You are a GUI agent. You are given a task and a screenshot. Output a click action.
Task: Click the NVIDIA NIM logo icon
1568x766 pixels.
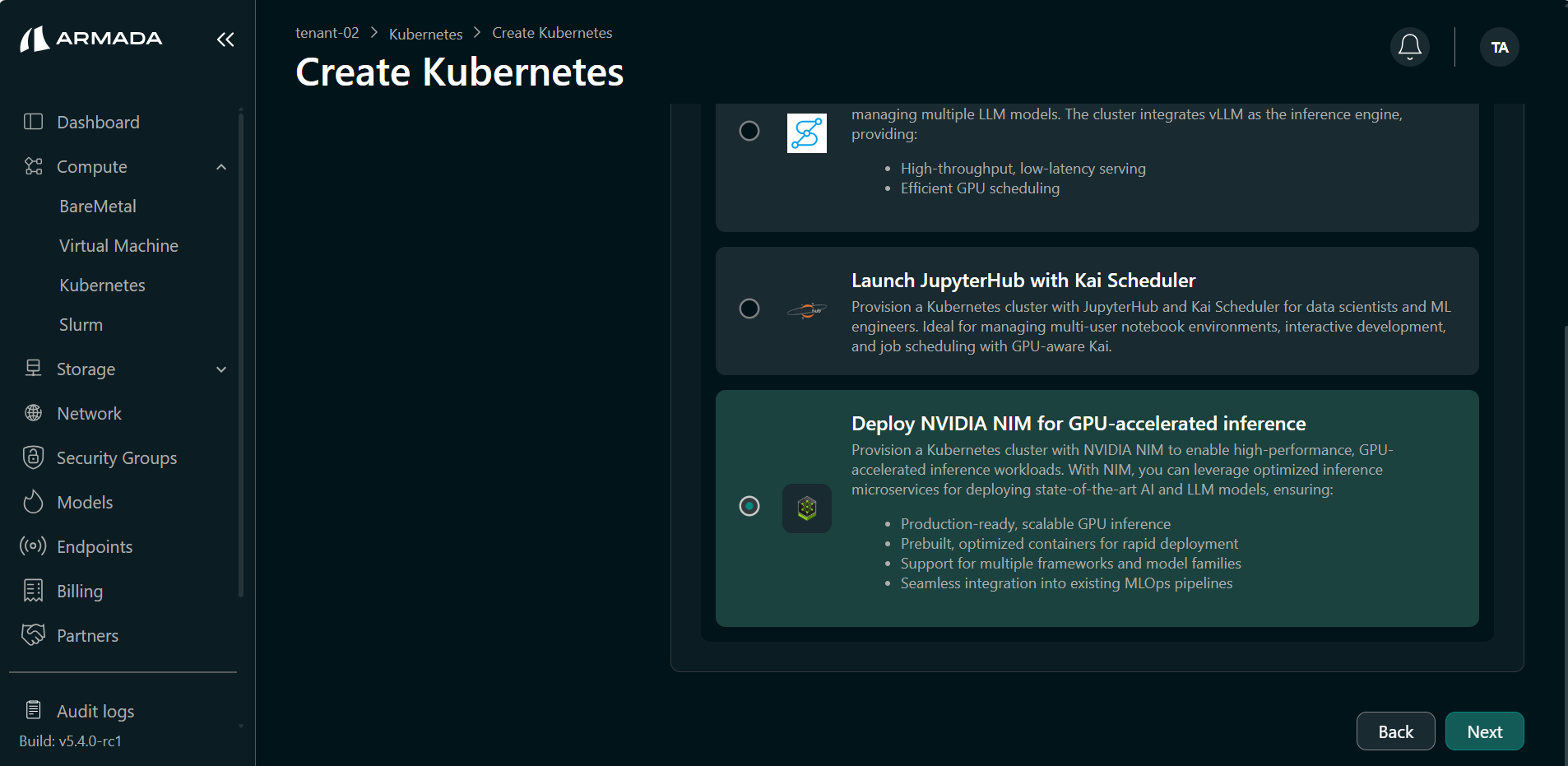[x=807, y=508]
